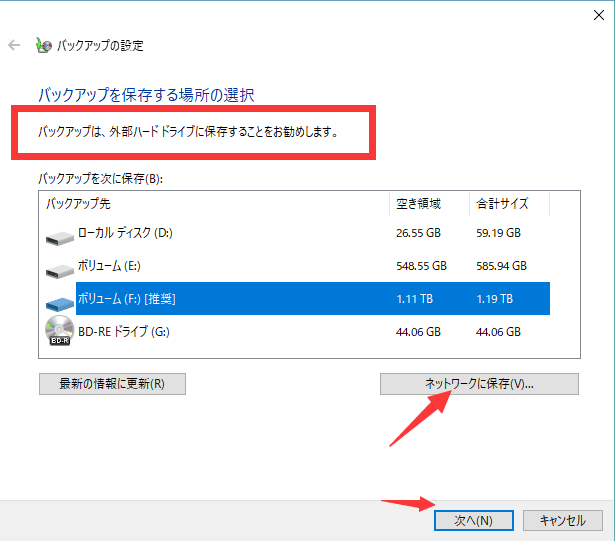
Task: Click the キャンセル button
Action: coord(562,520)
